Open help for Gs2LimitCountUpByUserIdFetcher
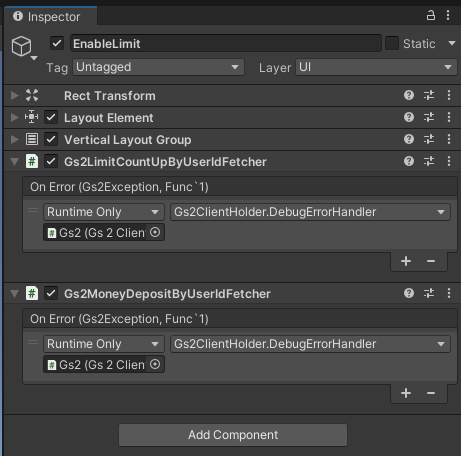 tap(409, 161)
